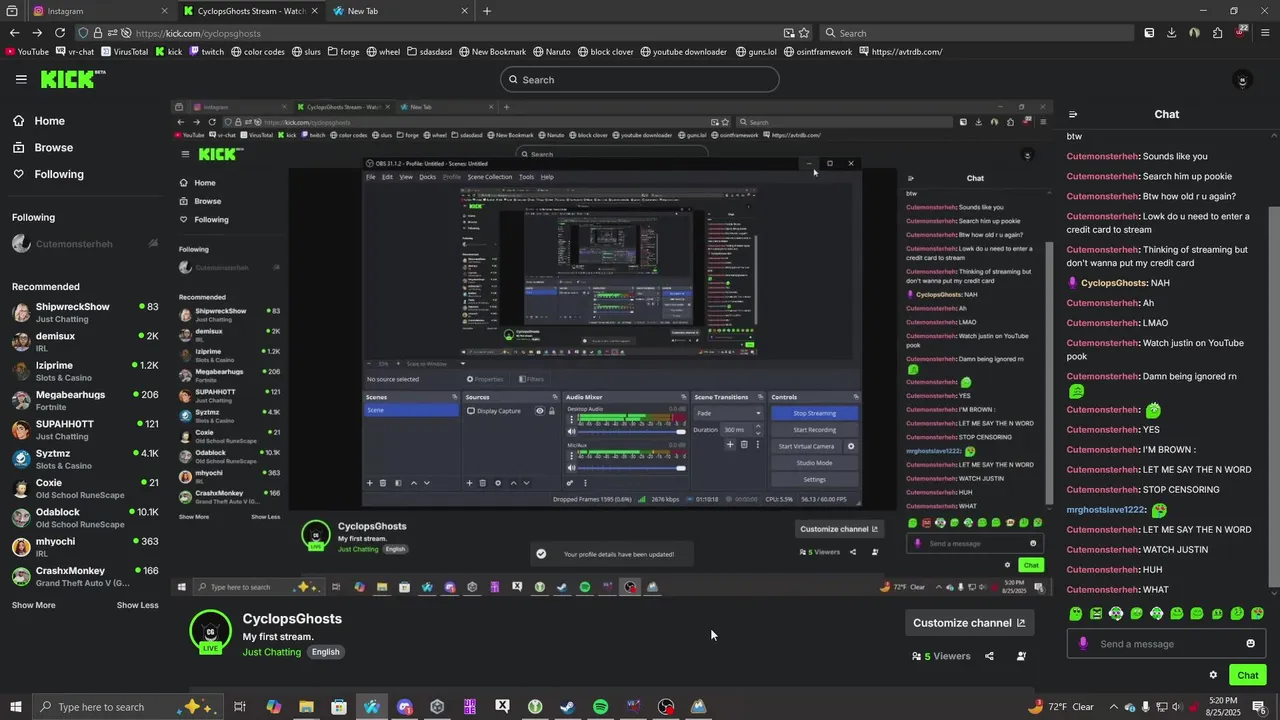Viewport: 1280px width, 720px height.
Task: Click mrghostslave1222 username in chat
Action: 1105,510
